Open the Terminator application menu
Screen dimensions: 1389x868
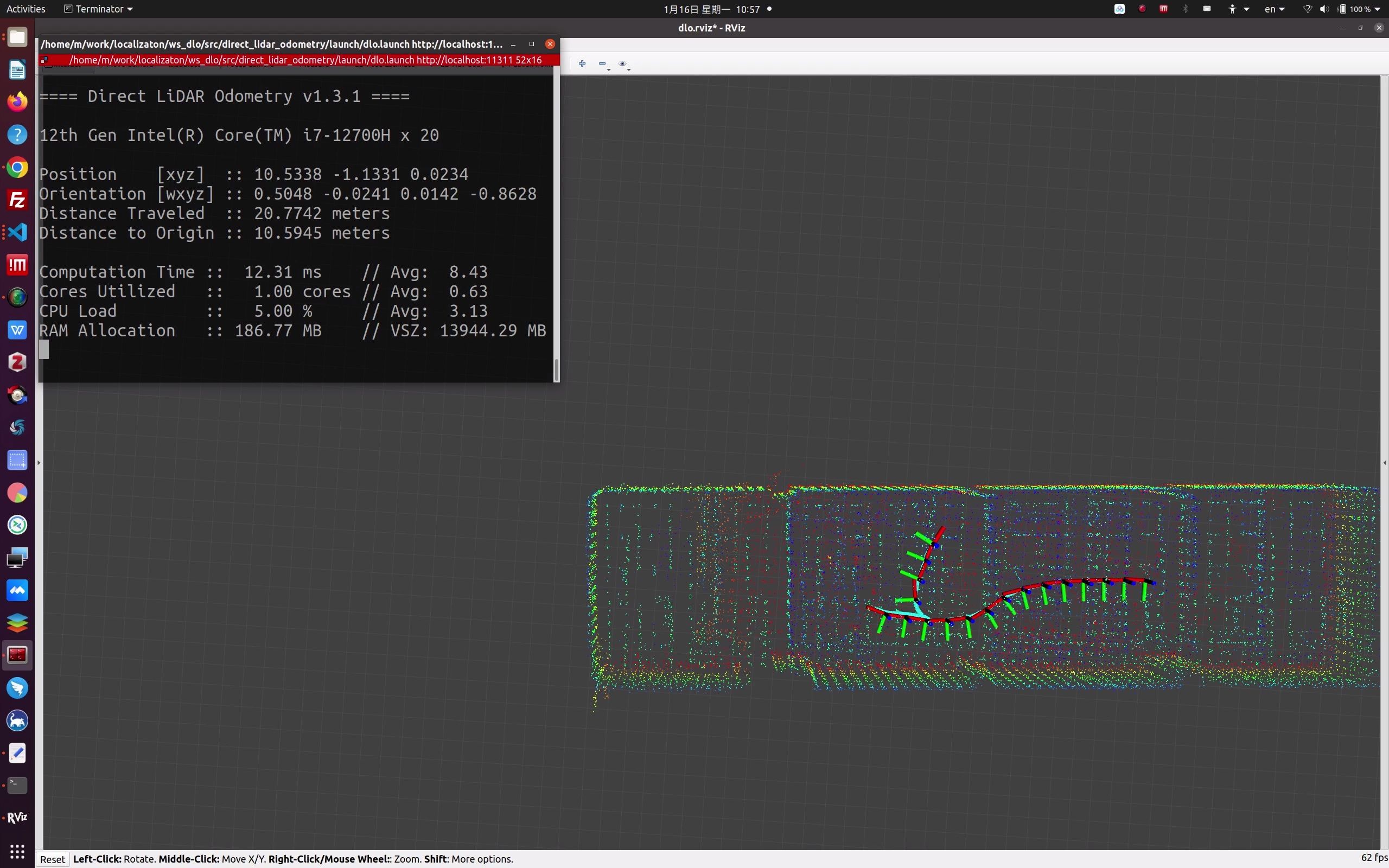tap(99, 9)
